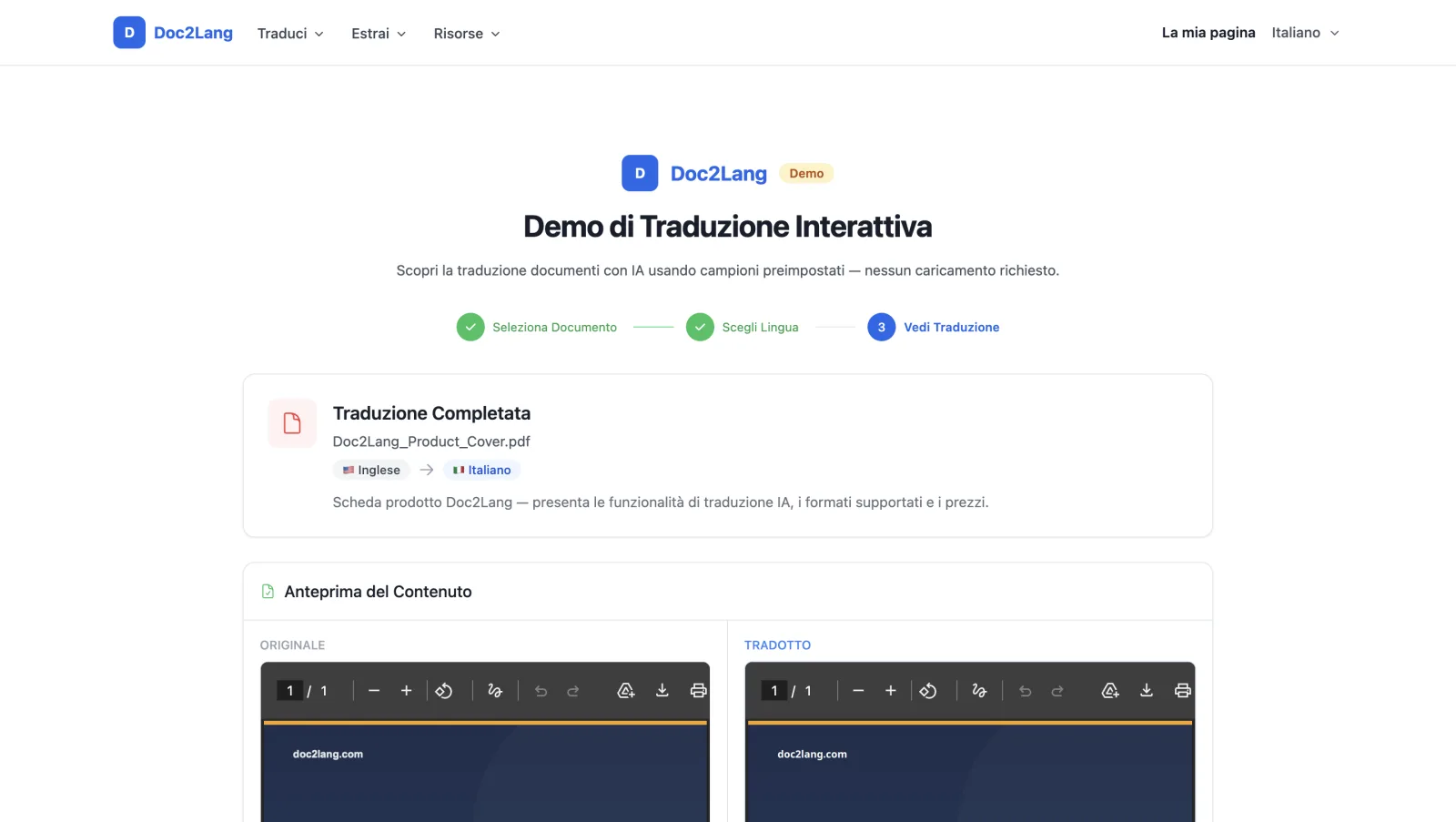Undo in the TRADOTTO viewer toolbar
The width and height of the screenshot is (1456, 822).
coord(1025,691)
